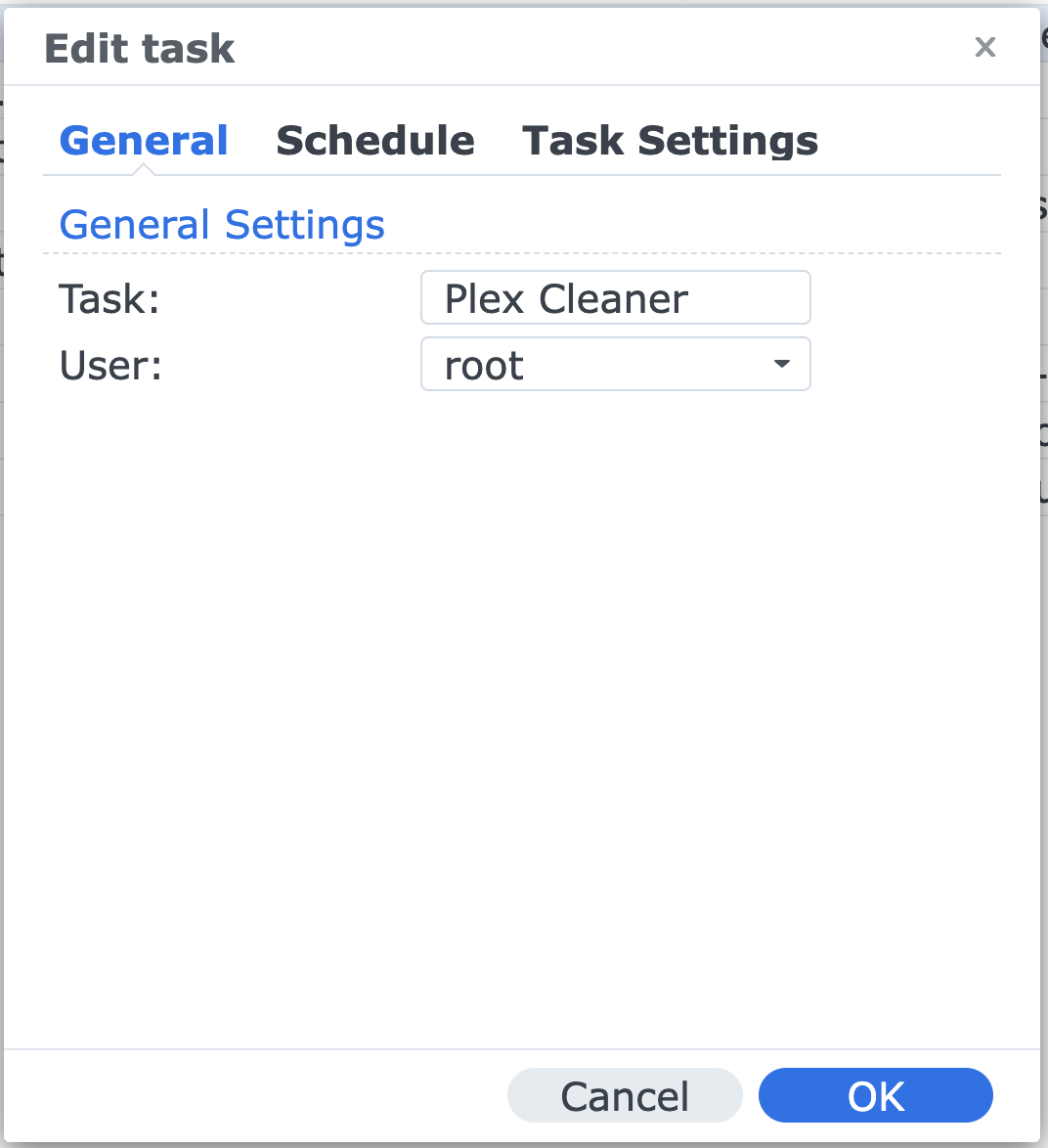Click the General Settings section heading
Screen dimensions: 1048x1148
pyautogui.click(x=222, y=224)
